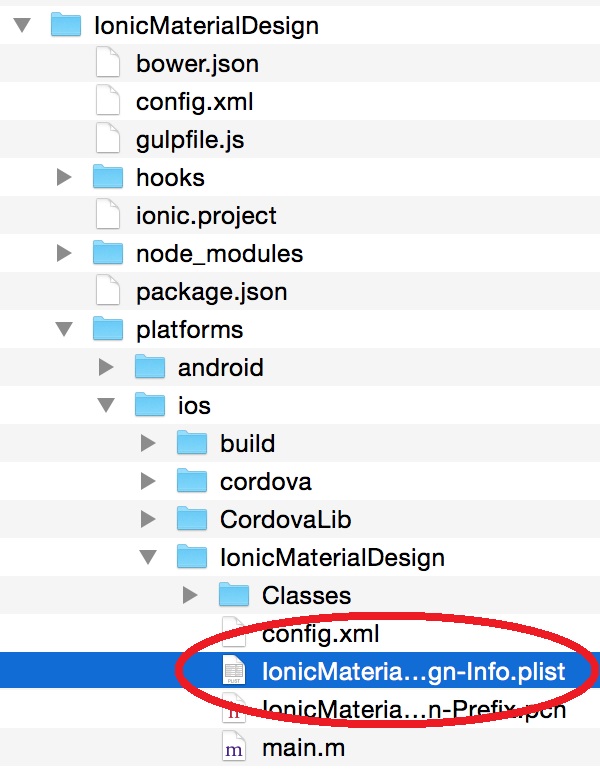Expand the Classes folder
This screenshot has height=772, width=600.
190,595
